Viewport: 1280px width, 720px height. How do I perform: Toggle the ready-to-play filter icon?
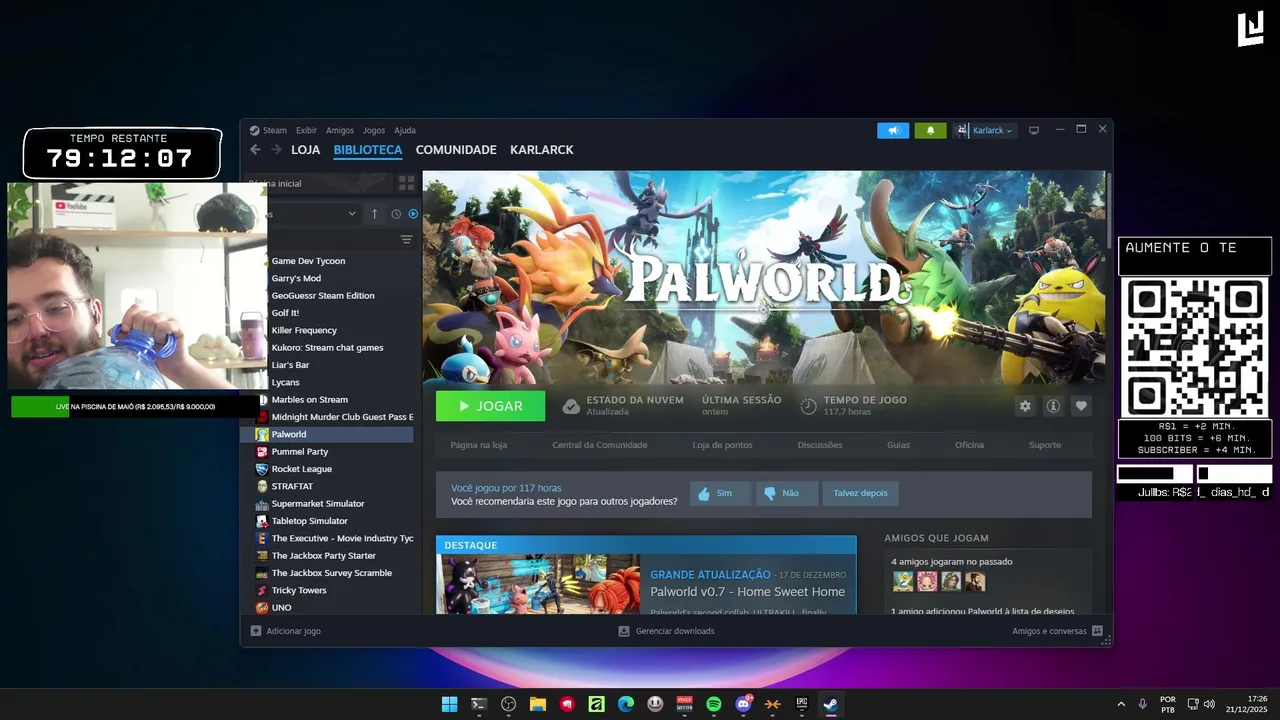(413, 214)
